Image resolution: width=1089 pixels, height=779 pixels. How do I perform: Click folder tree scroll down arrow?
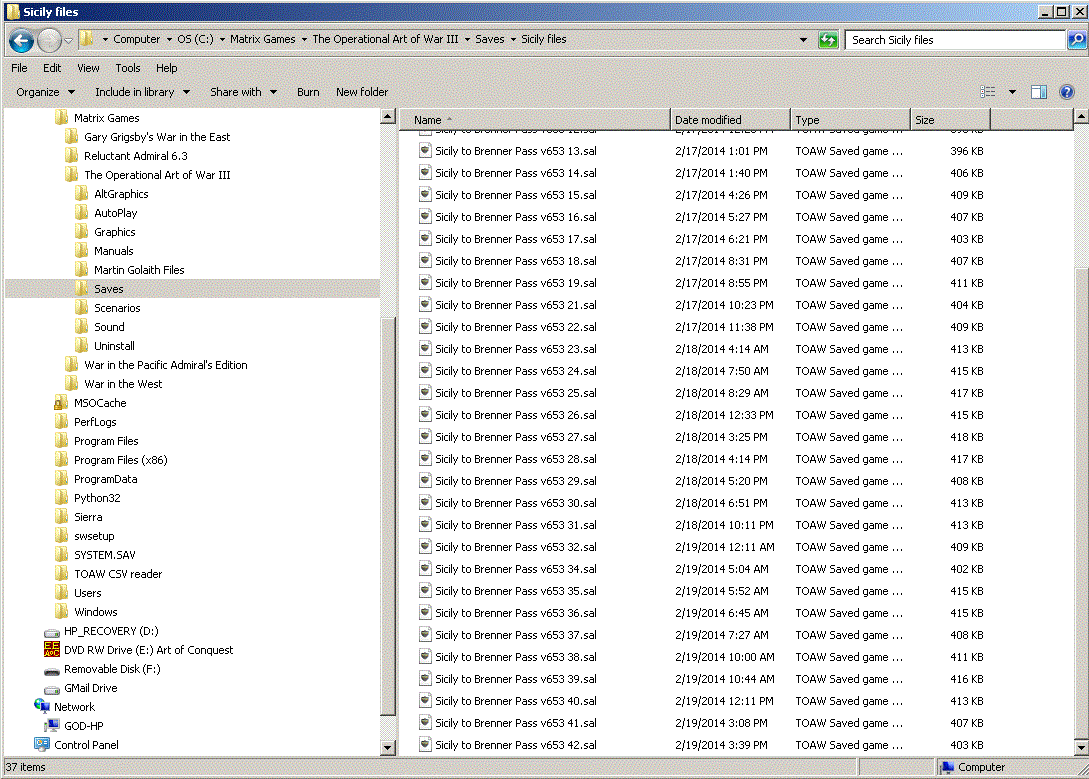click(x=388, y=748)
